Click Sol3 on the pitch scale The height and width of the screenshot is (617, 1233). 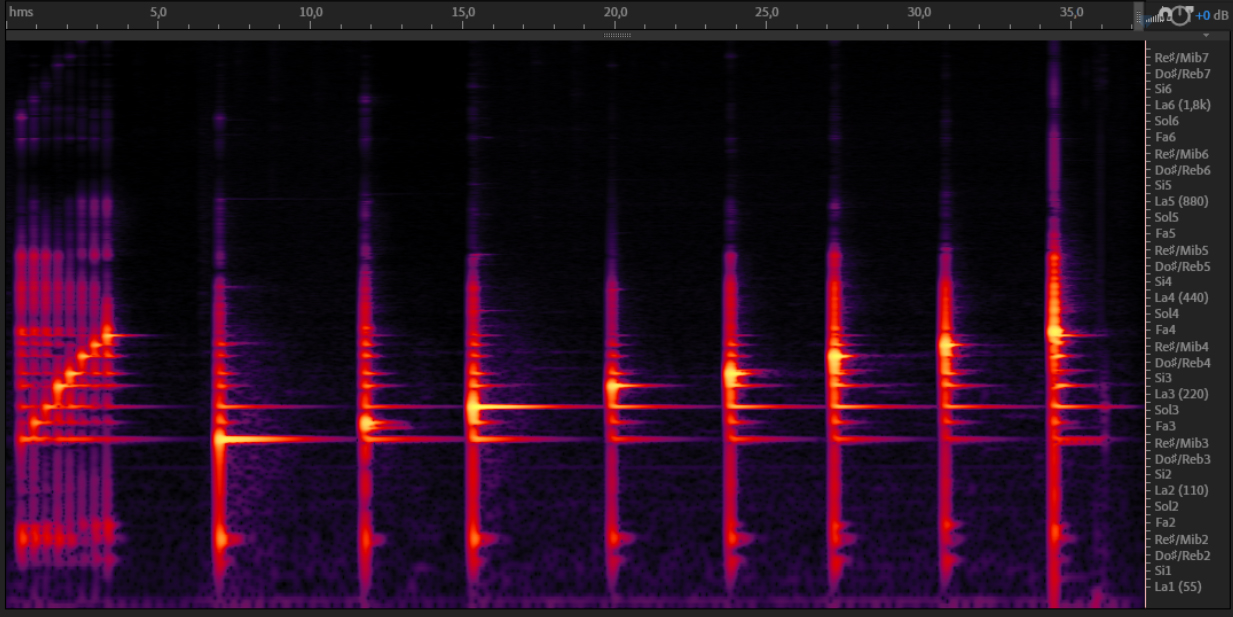[1167, 410]
